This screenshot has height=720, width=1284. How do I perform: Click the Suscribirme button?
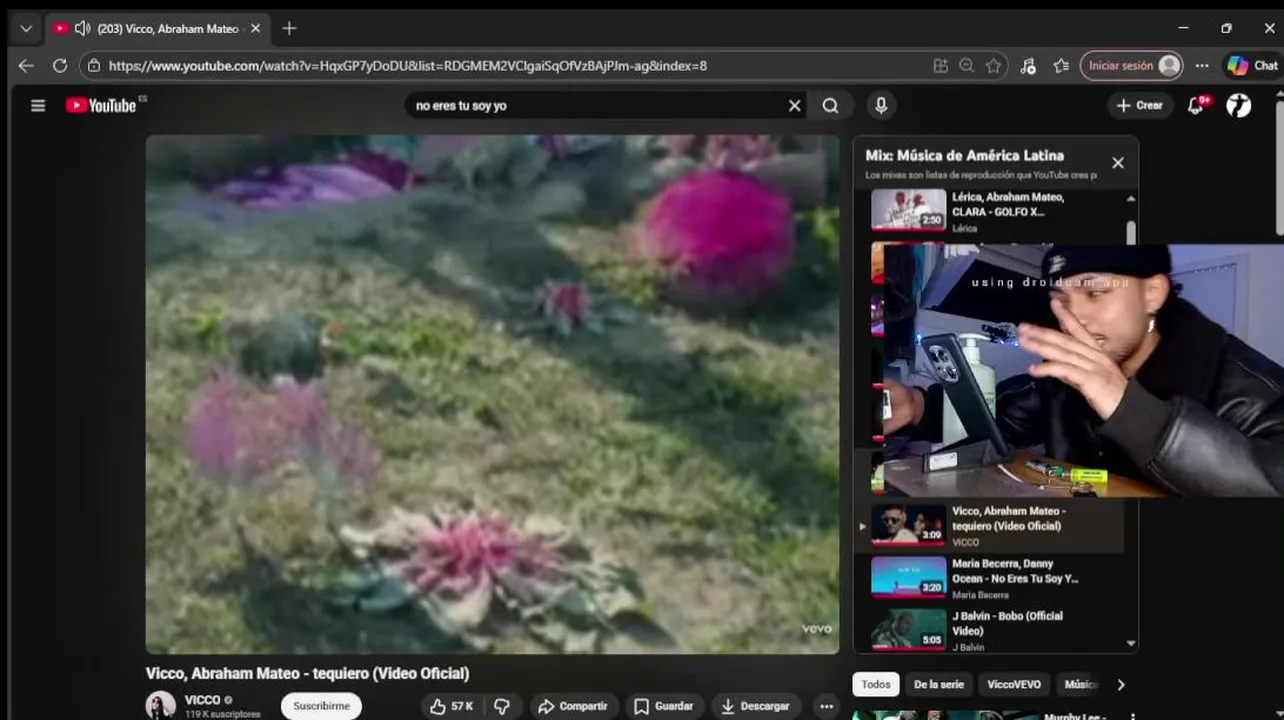click(321, 706)
